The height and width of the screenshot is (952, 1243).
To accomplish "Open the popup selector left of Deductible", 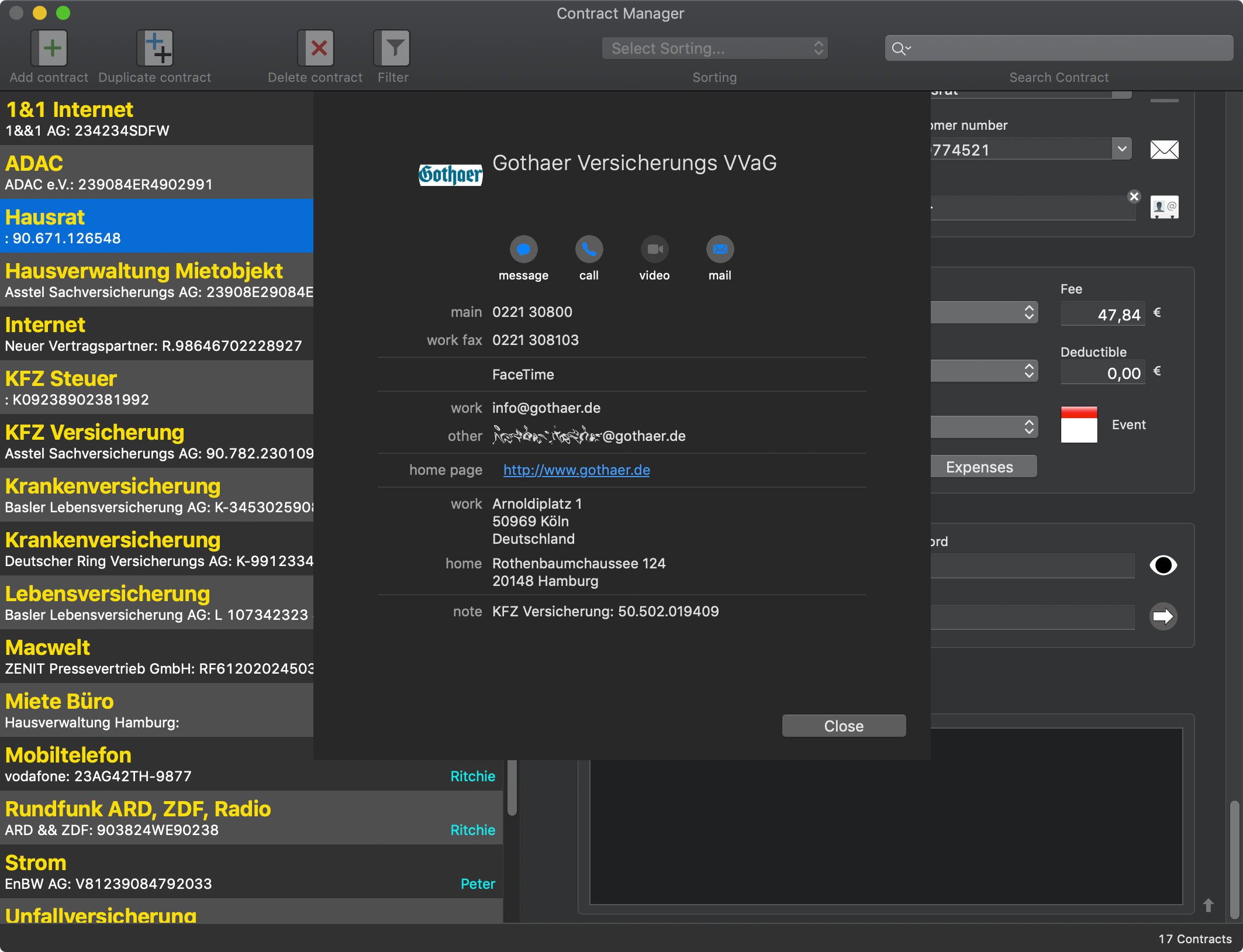I will coord(985,371).
